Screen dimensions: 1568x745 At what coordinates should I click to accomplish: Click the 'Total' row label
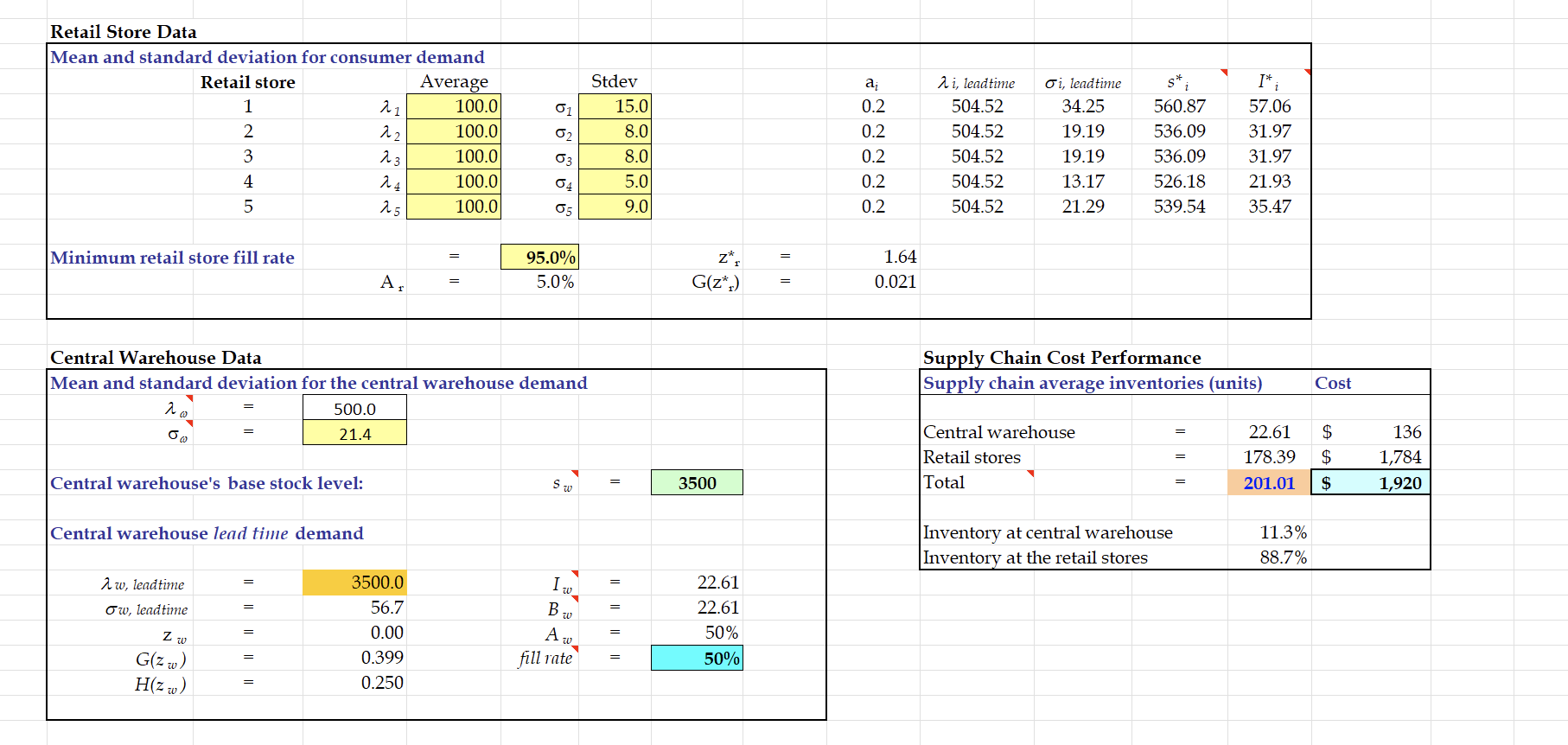pos(944,482)
